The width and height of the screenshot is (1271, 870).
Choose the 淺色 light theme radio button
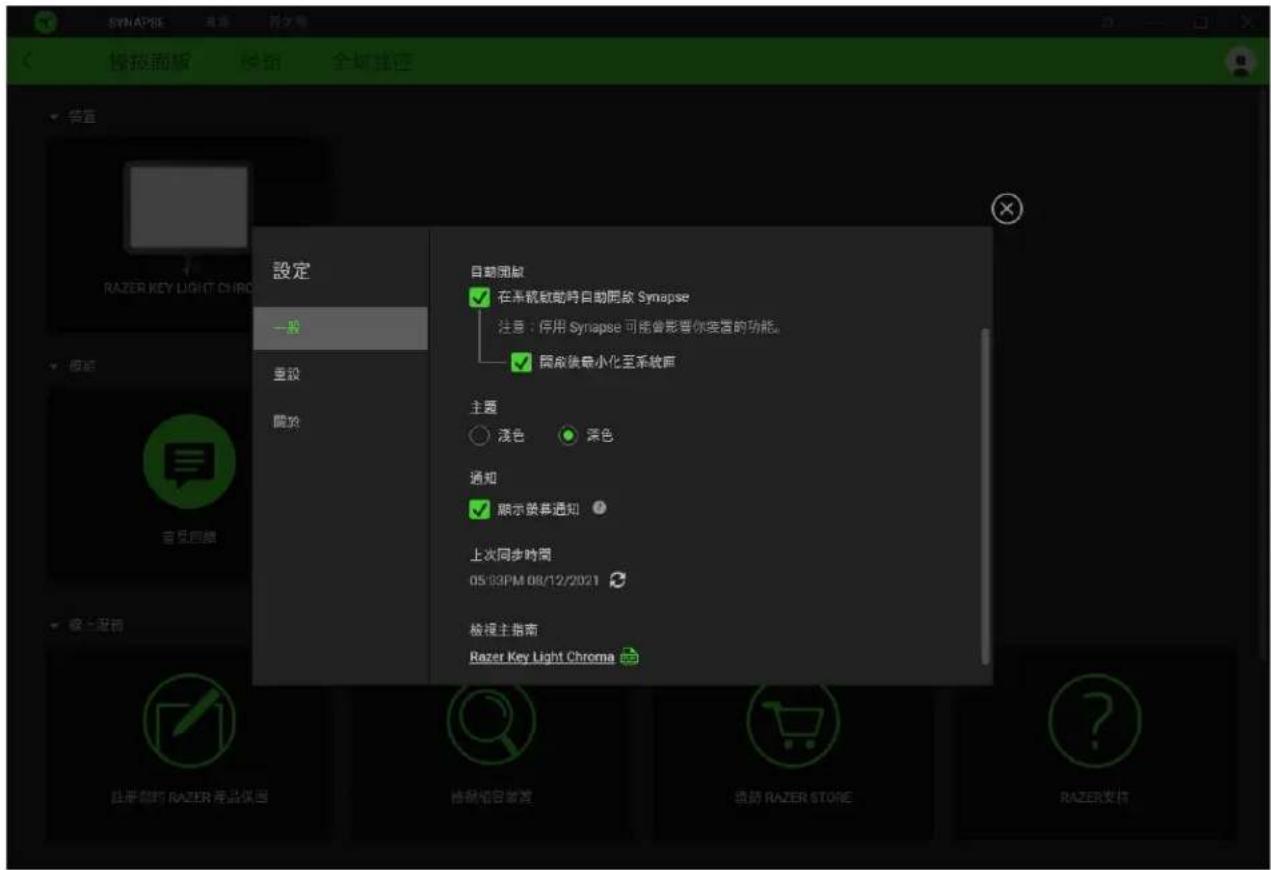click(479, 436)
